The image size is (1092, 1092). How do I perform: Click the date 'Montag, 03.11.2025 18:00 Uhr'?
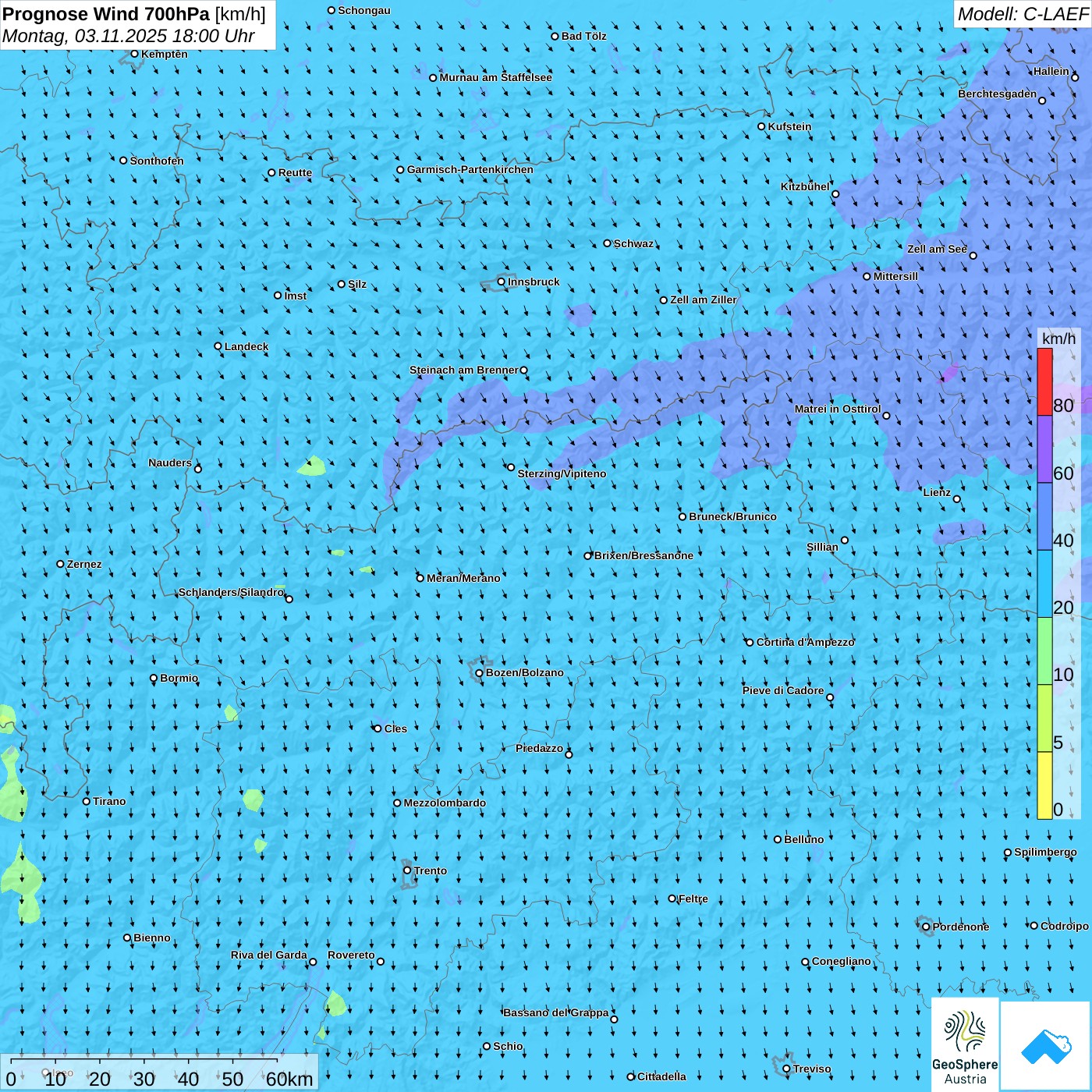[x=129, y=36]
